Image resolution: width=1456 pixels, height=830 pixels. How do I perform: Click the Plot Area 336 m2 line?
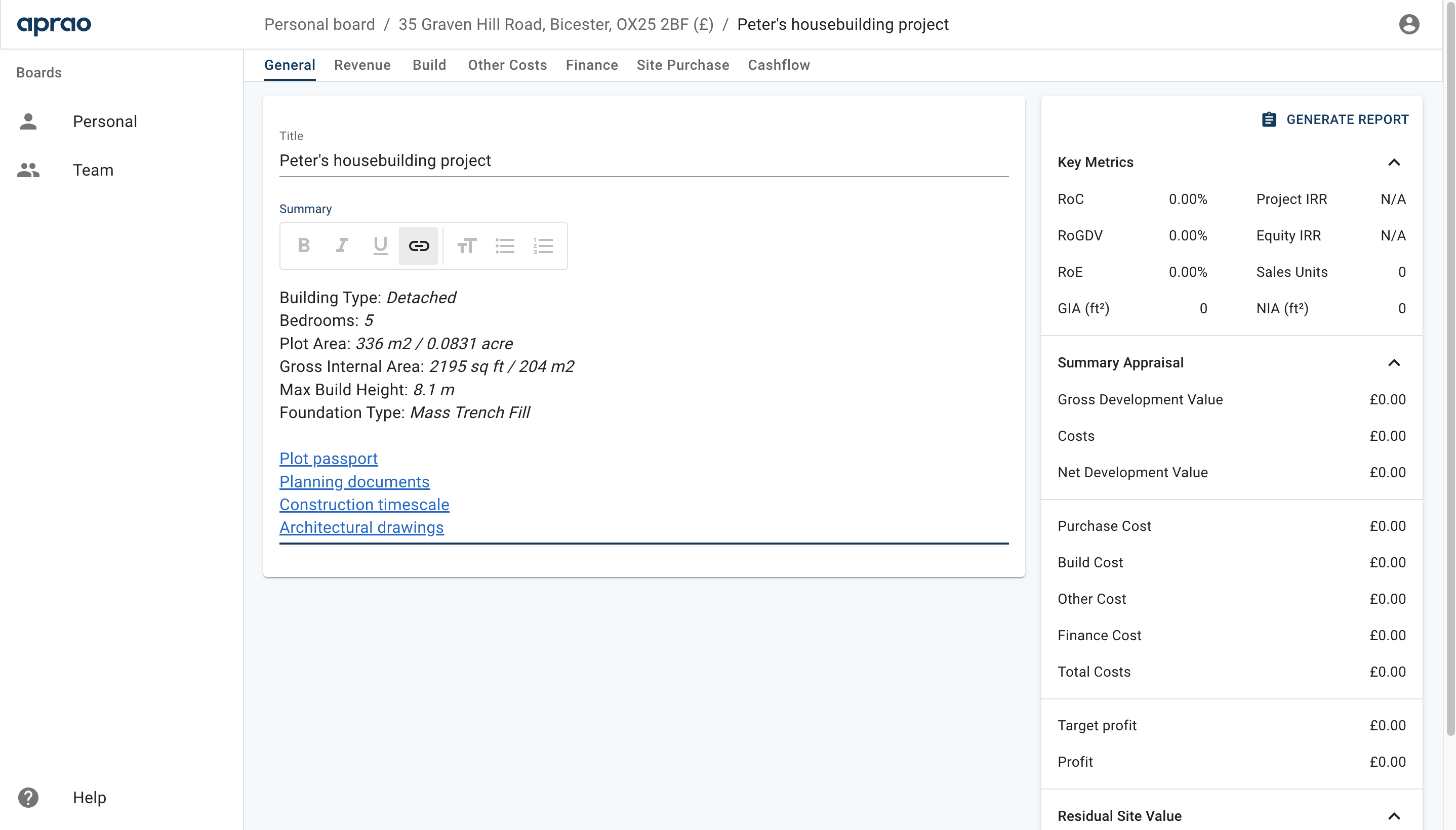point(396,344)
